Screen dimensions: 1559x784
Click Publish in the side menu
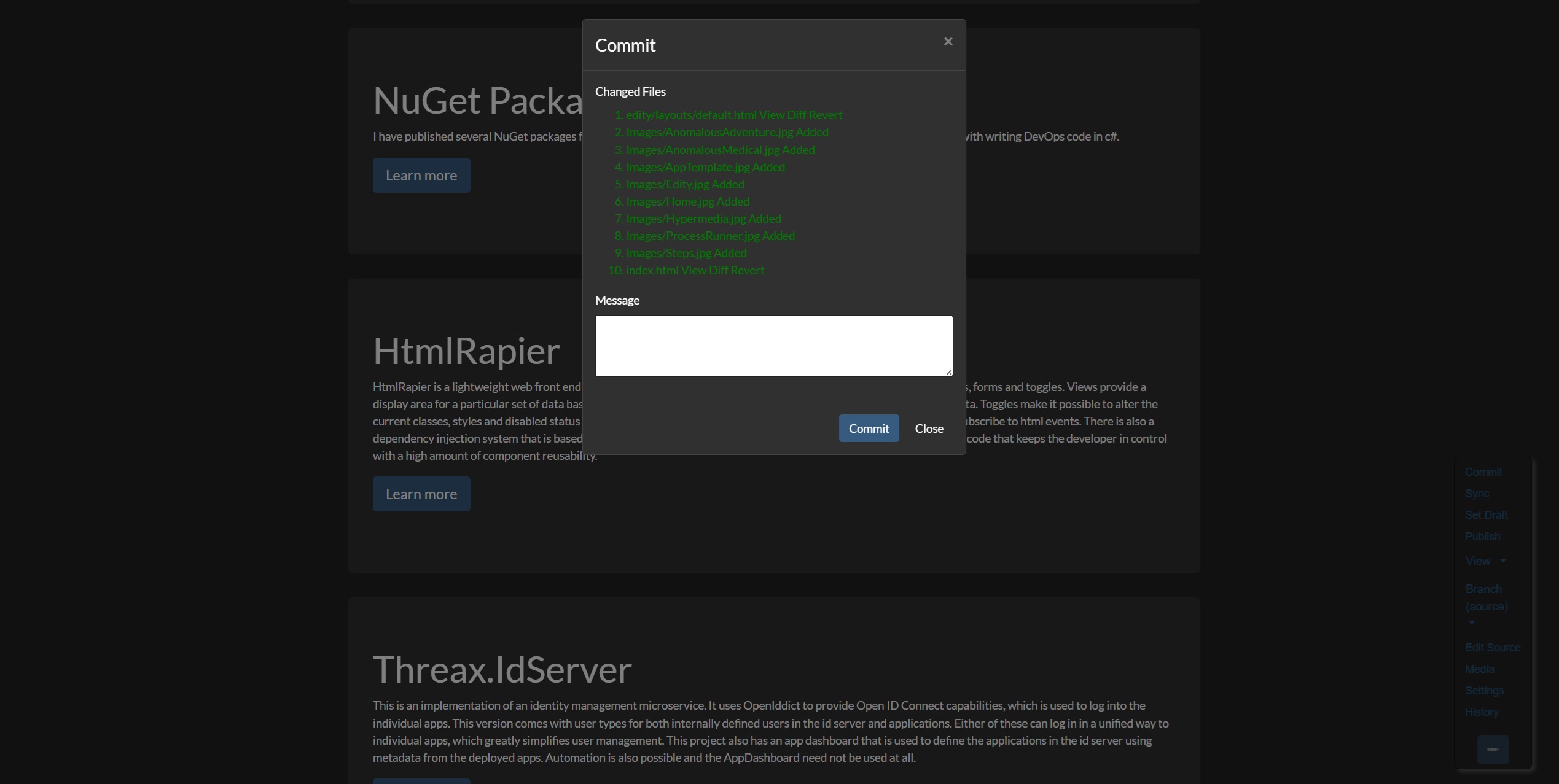(x=1482, y=537)
